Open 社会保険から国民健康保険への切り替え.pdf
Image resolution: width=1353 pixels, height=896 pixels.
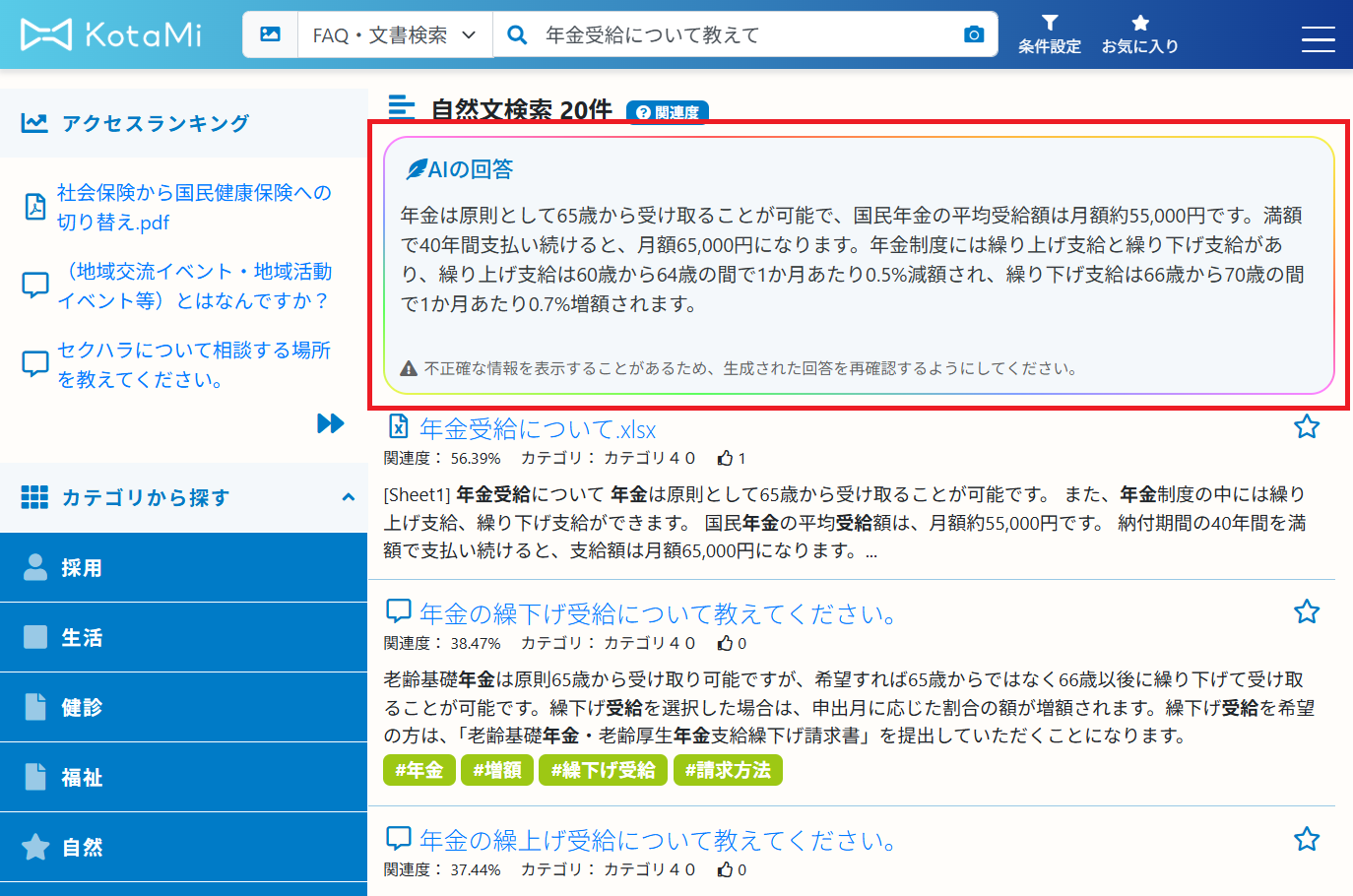(193, 207)
